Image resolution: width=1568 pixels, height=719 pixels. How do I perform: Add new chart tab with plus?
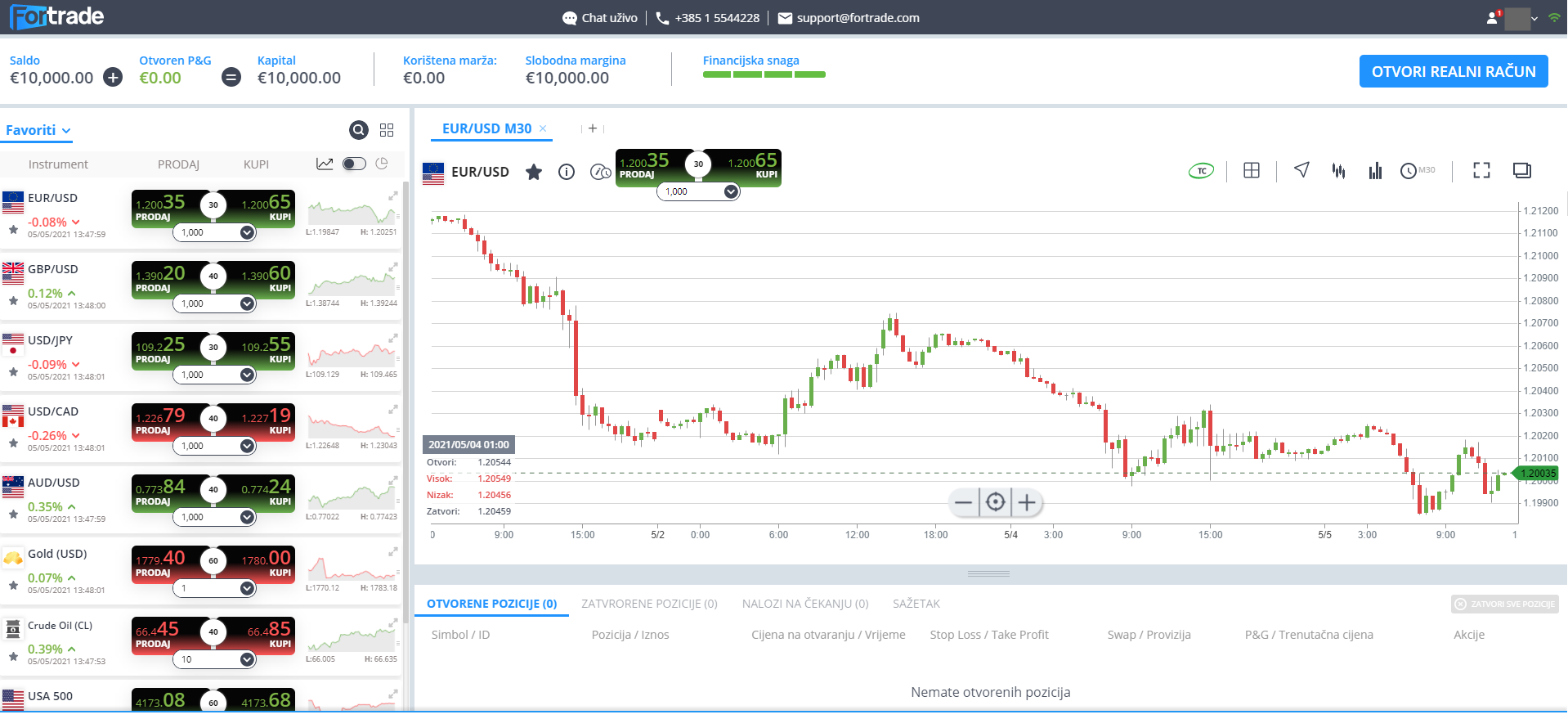(x=593, y=128)
